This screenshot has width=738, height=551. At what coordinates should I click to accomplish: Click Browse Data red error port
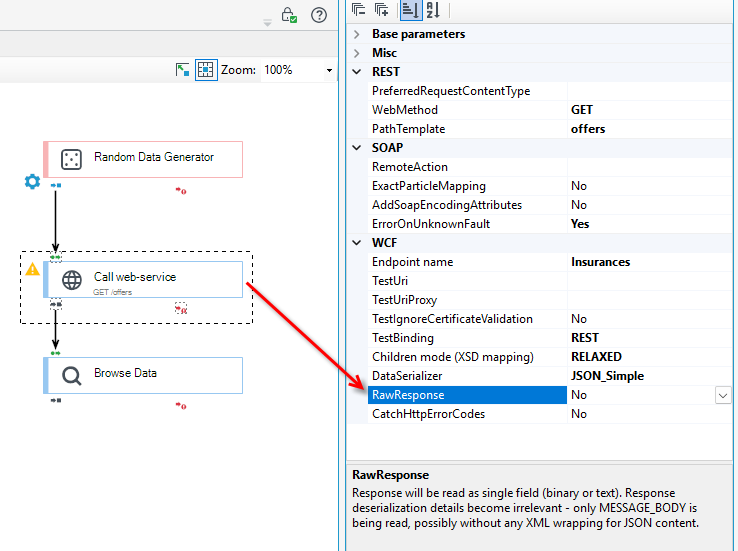181,406
